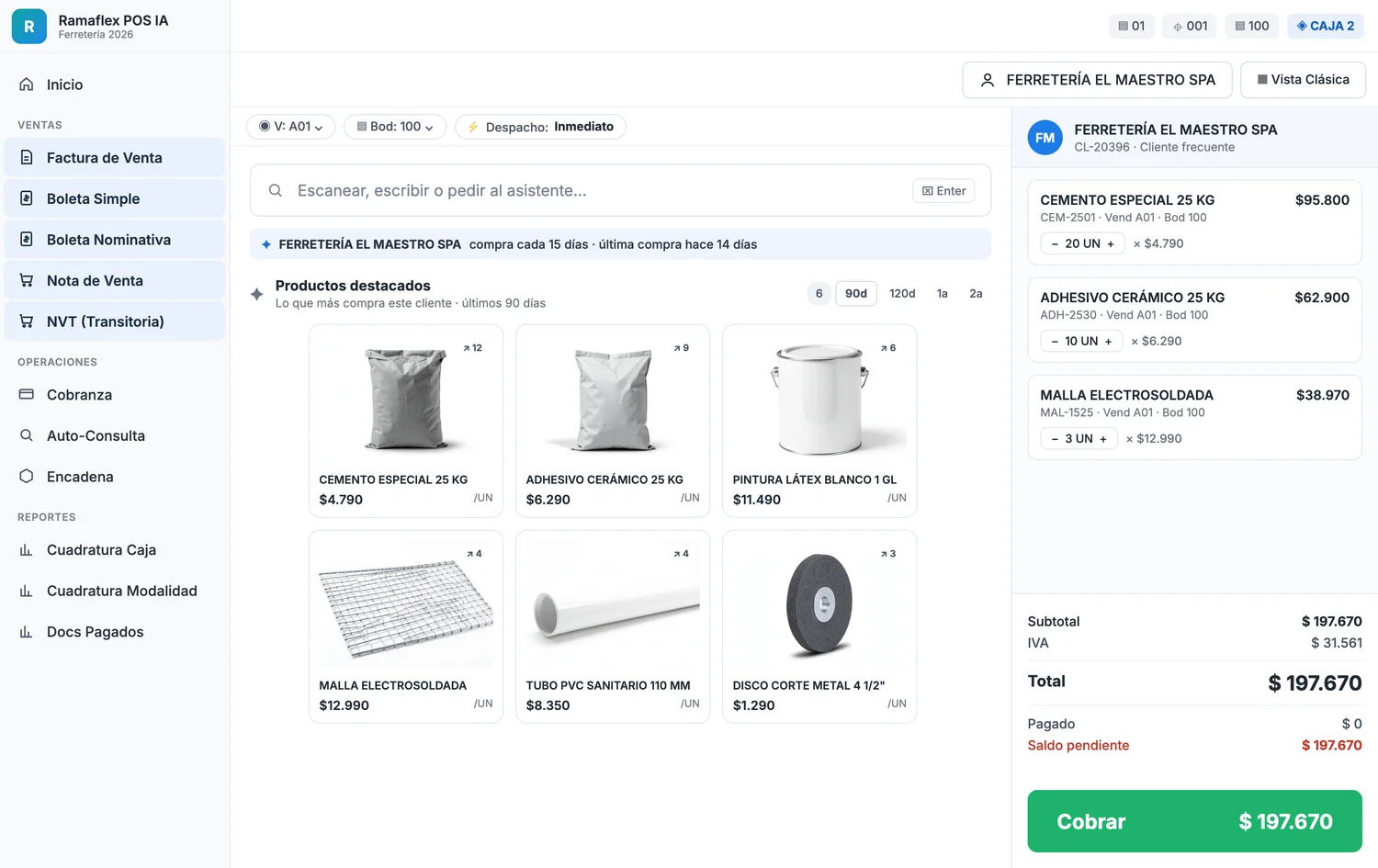Open the Despacho Inmediato selector

pyautogui.click(x=540, y=127)
